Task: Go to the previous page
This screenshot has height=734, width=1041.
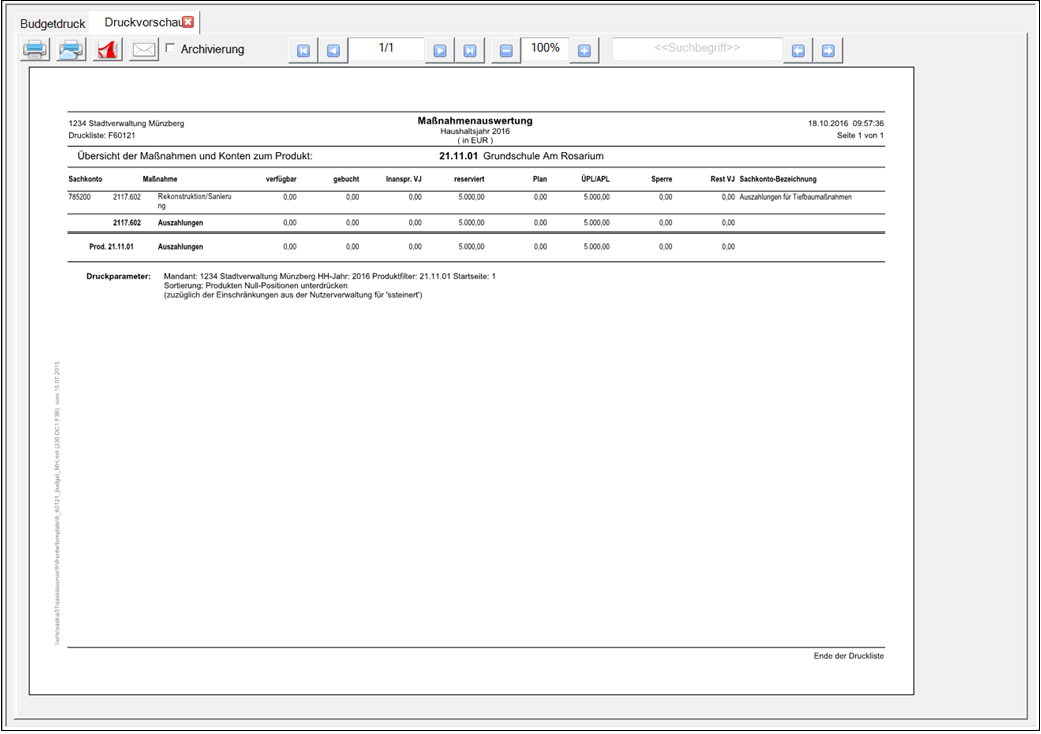Action: pos(333,51)
